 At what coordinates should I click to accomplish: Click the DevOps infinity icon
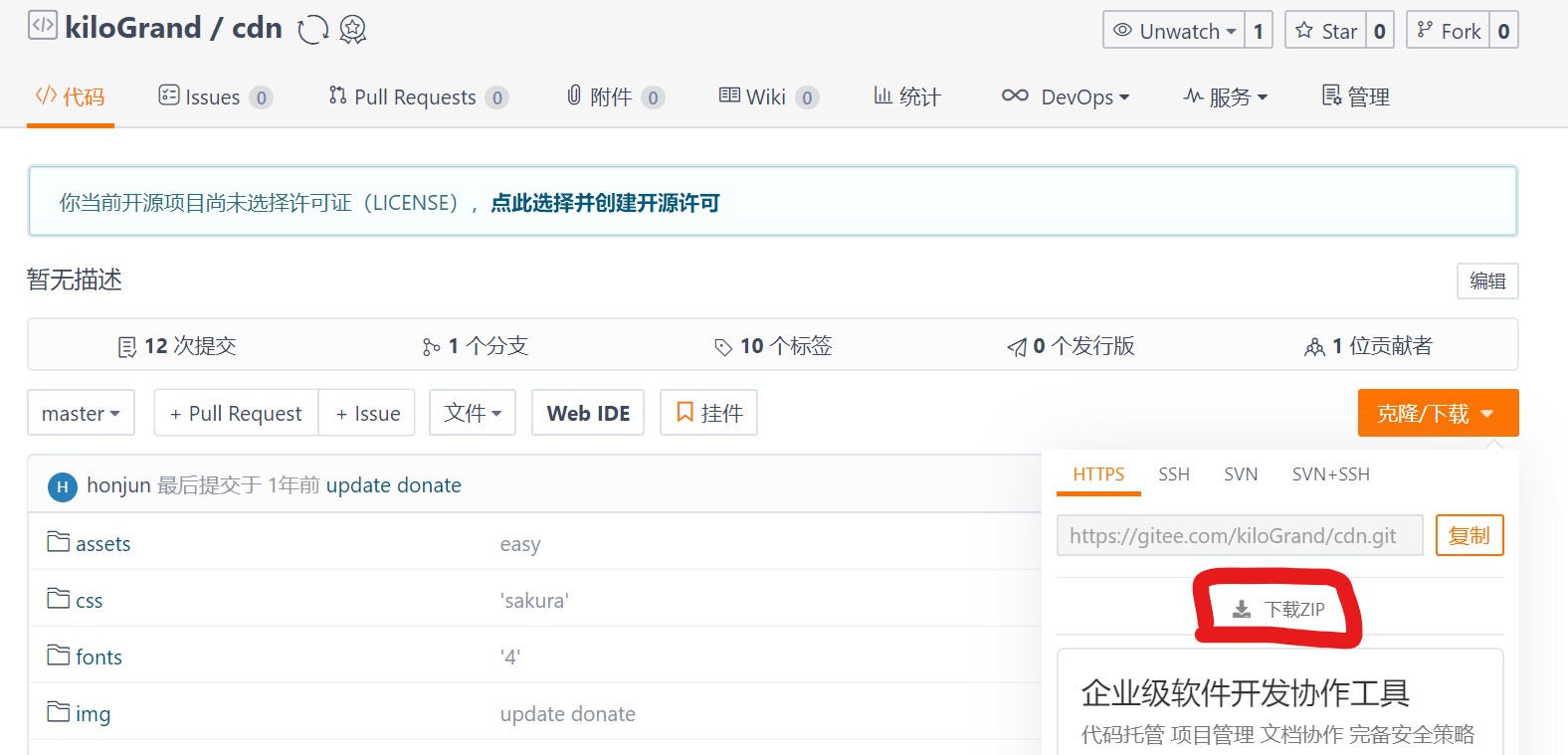point(1015,95)
